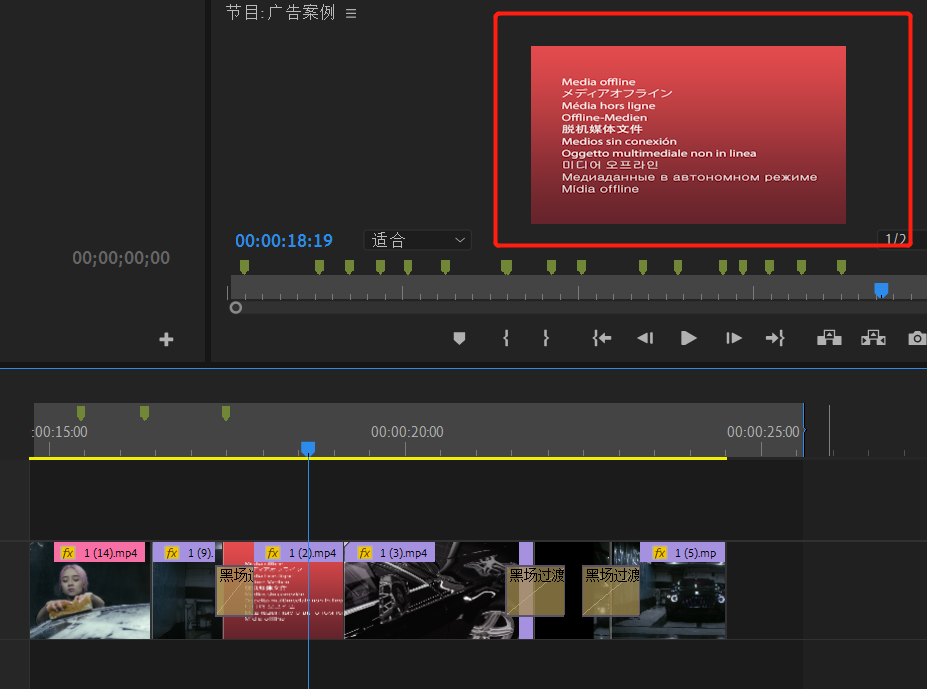Click the Mark In bracket icon
Screen dimensions: 927x689
[x=506, y=339]
